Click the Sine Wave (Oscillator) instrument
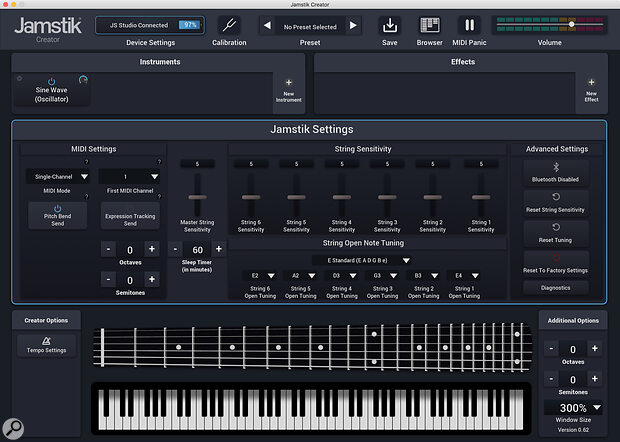This screenshot has height=442, width=620. click(51, 91)
